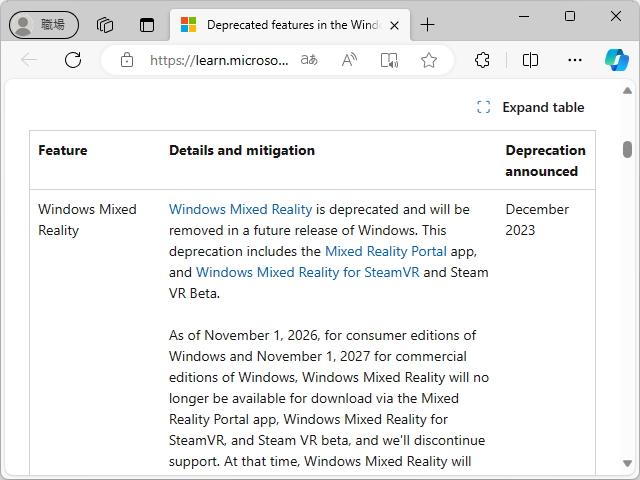640x480 pixels.
Task: Refresh the current page
Action: pos(73,60)
